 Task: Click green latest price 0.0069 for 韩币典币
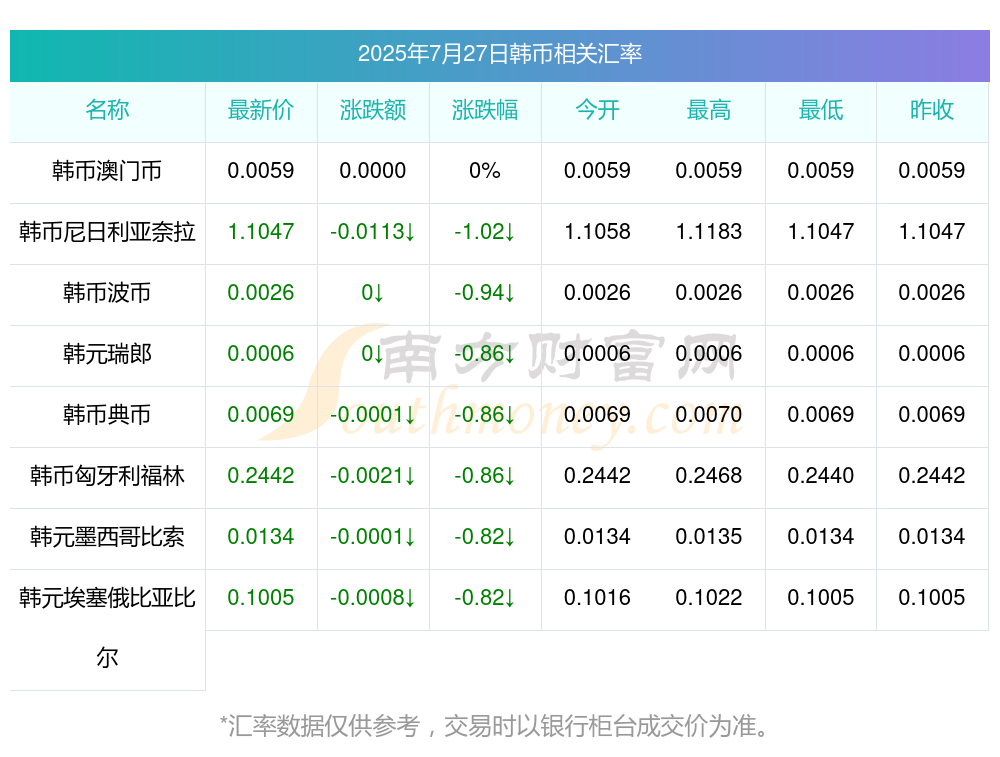[x=261, y=415]
